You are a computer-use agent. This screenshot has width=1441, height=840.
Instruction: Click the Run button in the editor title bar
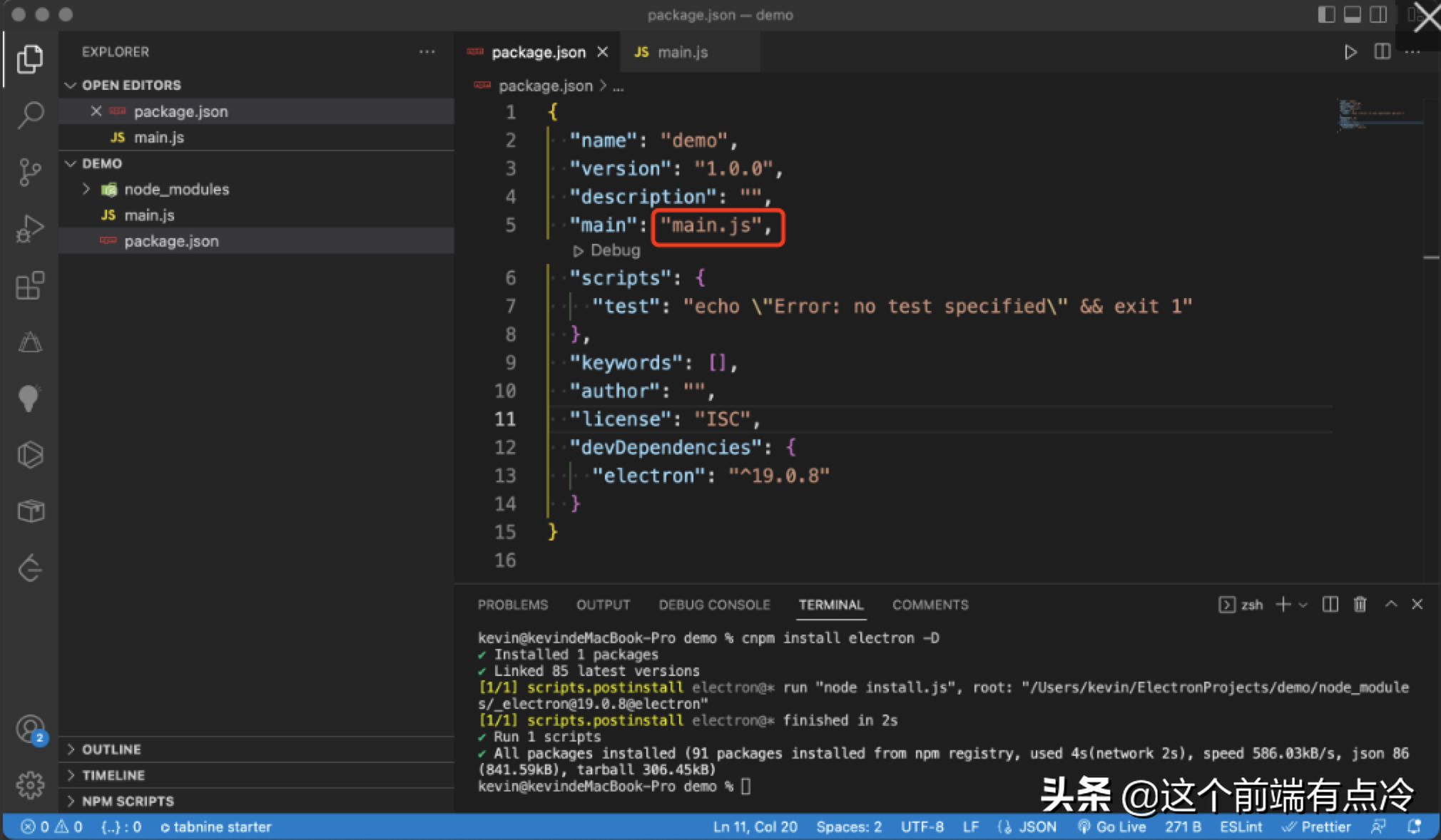click(1350, 52)
